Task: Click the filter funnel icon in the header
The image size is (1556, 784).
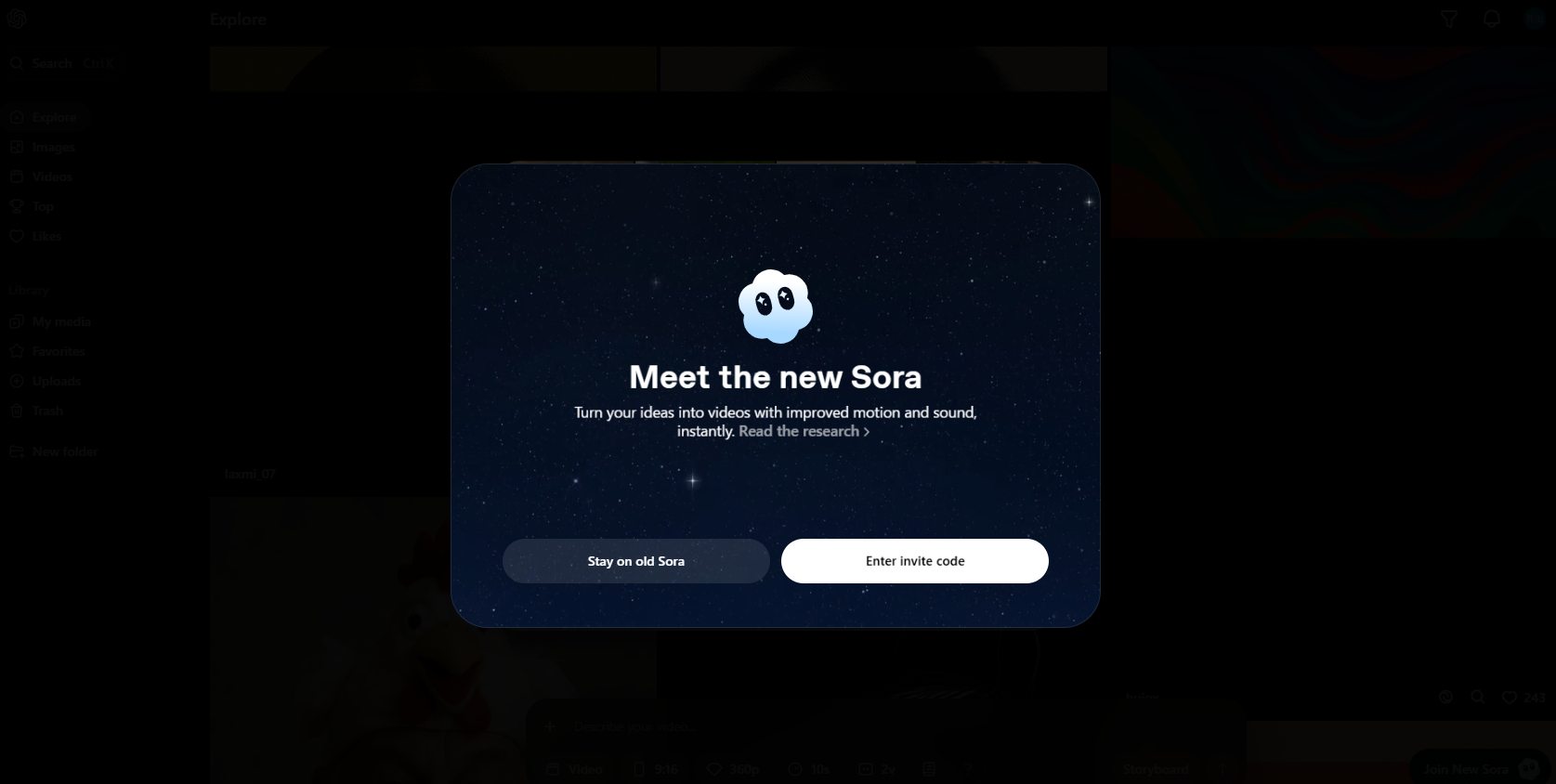Action: pyautogui.click(x=1449, y=19)
